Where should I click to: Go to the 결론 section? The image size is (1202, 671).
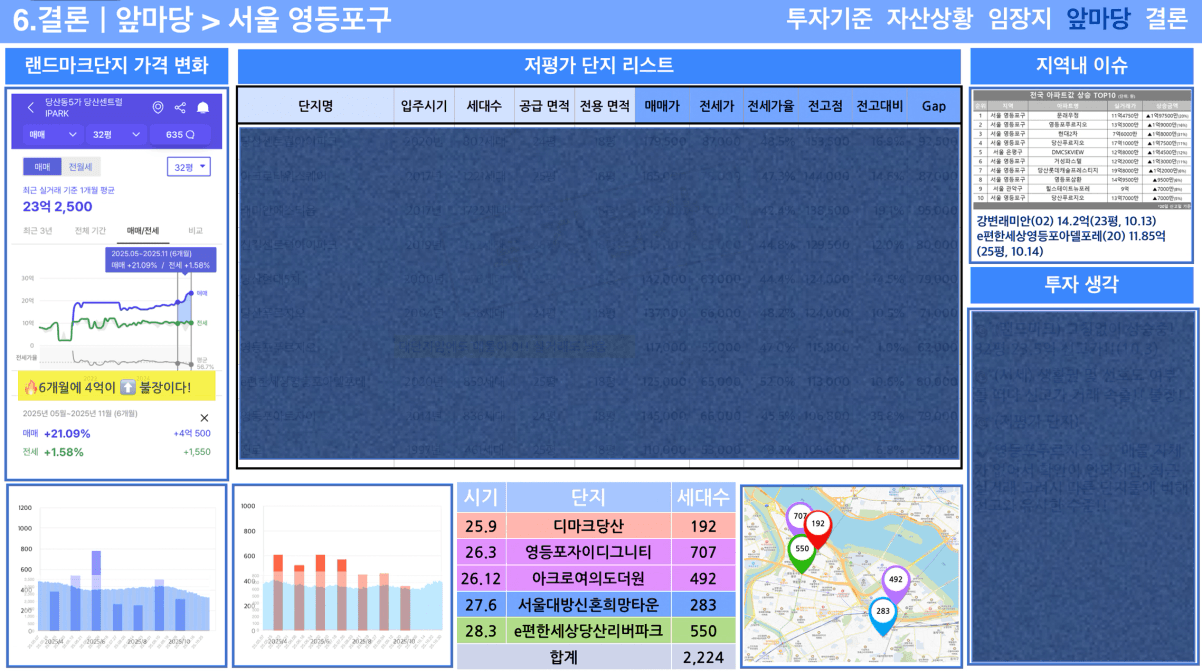tap(1166, 18)
